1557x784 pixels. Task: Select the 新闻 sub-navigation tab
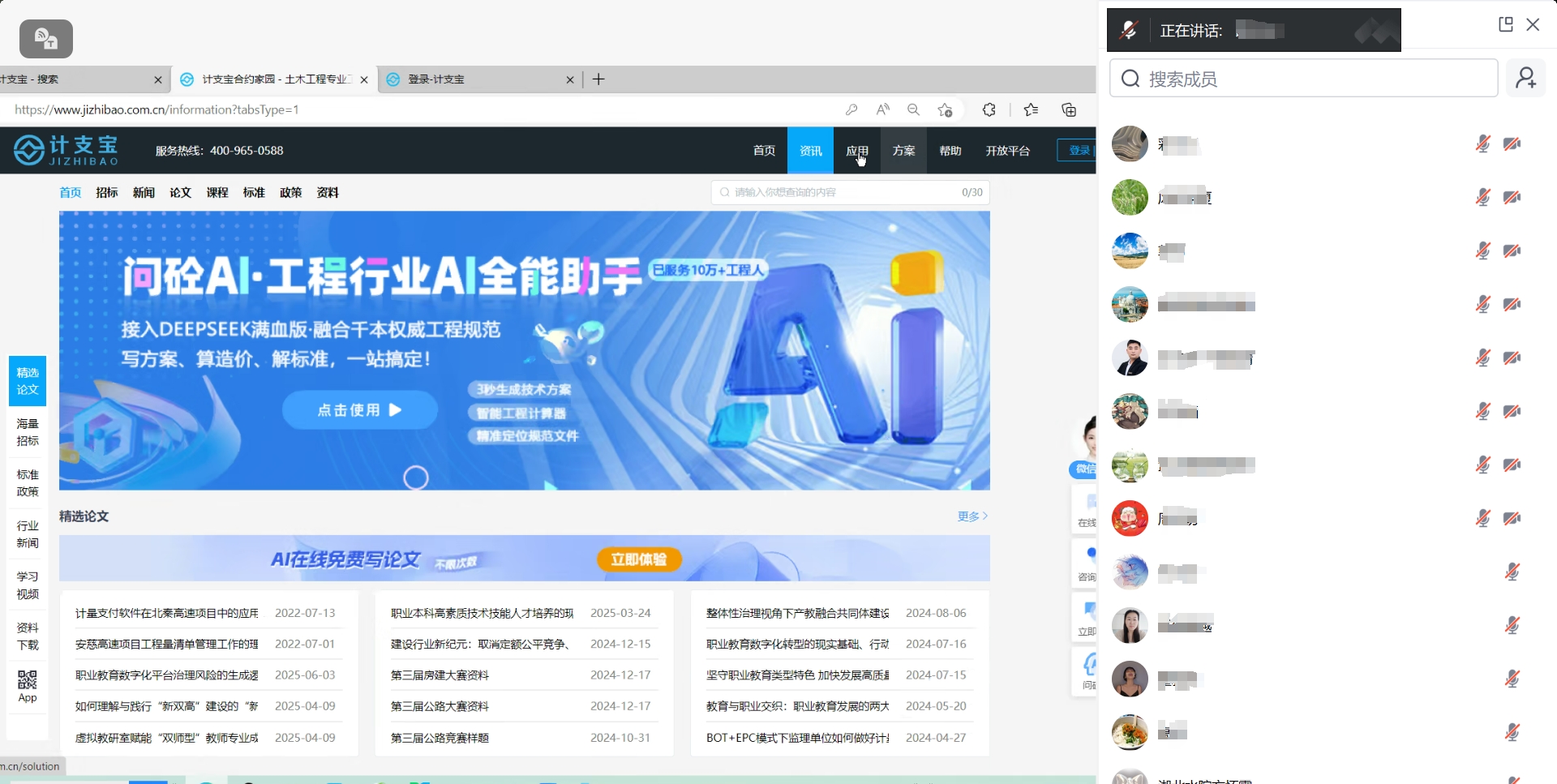(144, 192)
